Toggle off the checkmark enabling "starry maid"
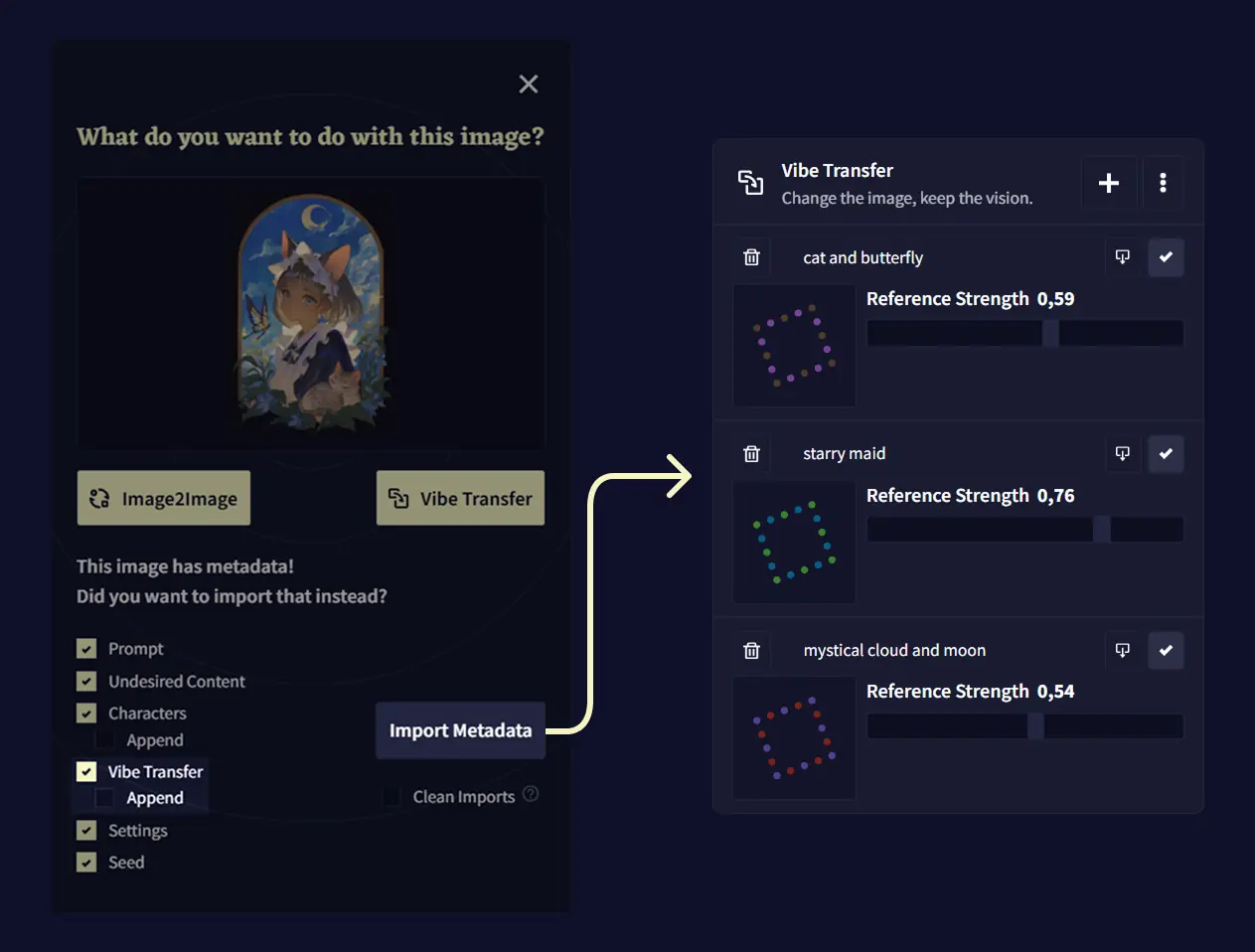Viewport: 1255px width, 952px height. click(1166, 453)
